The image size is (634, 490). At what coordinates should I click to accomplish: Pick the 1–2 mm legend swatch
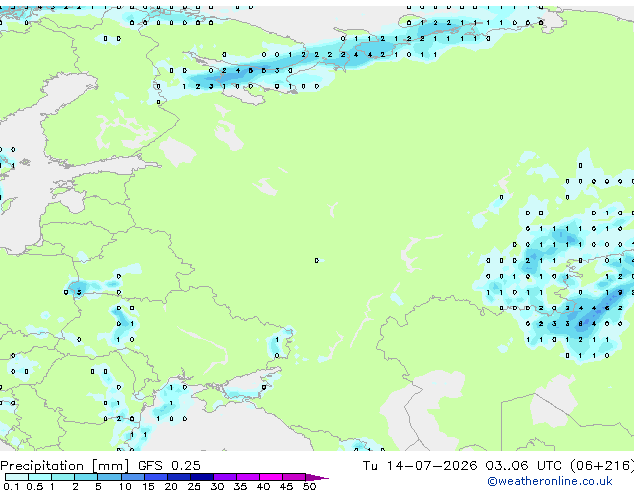tap(63, 477)
